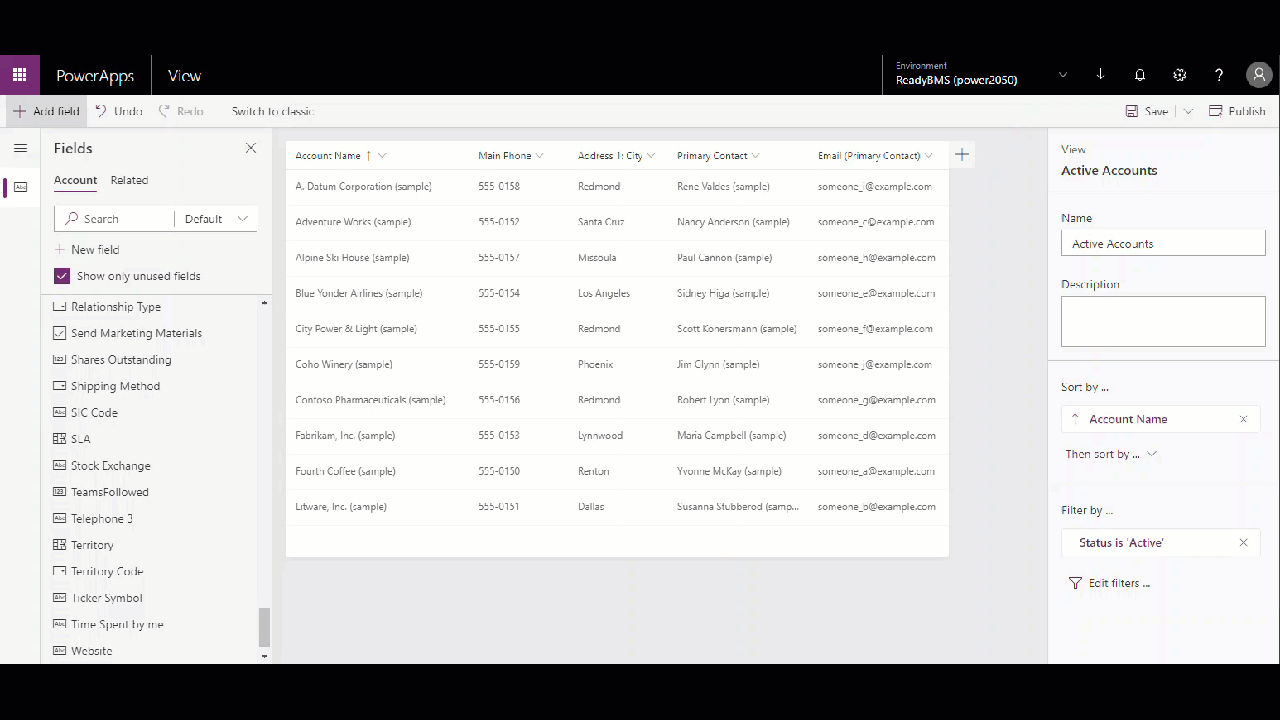Remove Account Name sort with X
The image size is (1280, 720).
1243,419
